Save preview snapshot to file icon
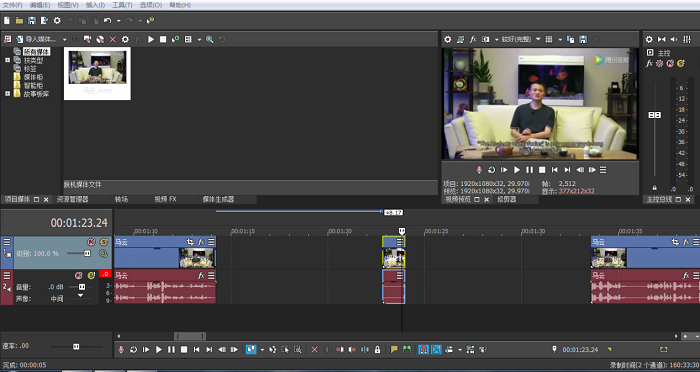Image resolution: width=700 pixels, height=372 pixels. [x=583, y=39]
